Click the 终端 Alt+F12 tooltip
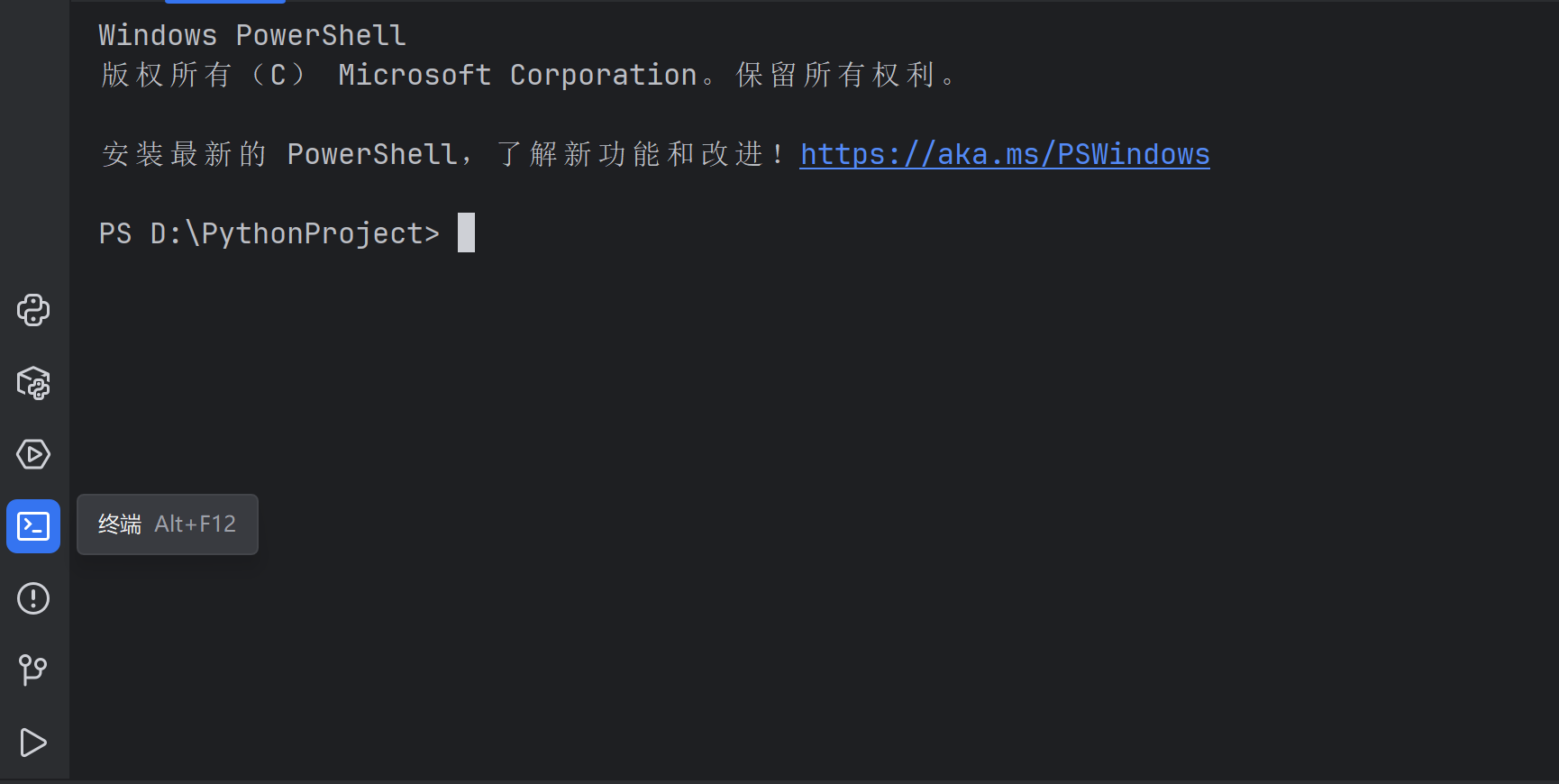 [x=168, y=524]
